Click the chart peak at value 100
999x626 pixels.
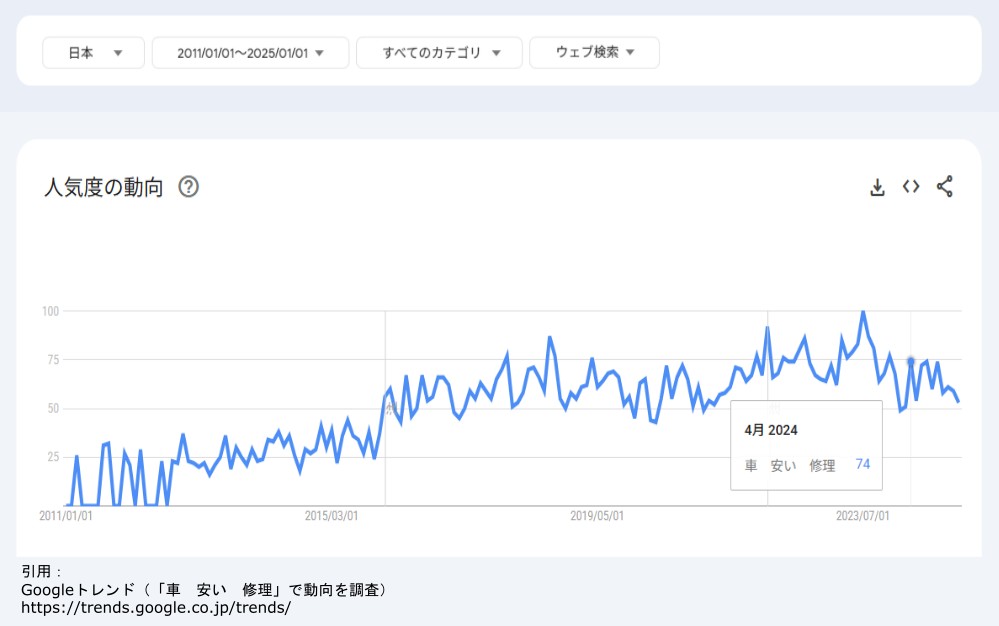point(863,312)
